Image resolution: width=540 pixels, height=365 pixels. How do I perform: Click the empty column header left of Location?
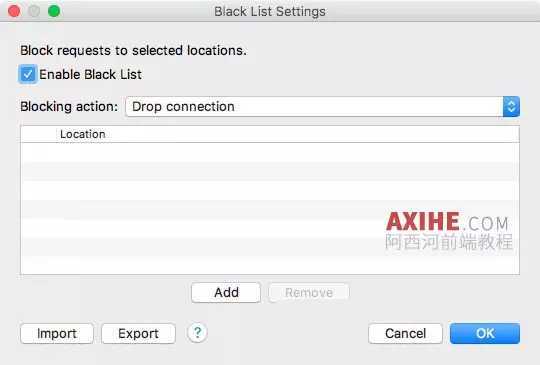click(39, 134)
